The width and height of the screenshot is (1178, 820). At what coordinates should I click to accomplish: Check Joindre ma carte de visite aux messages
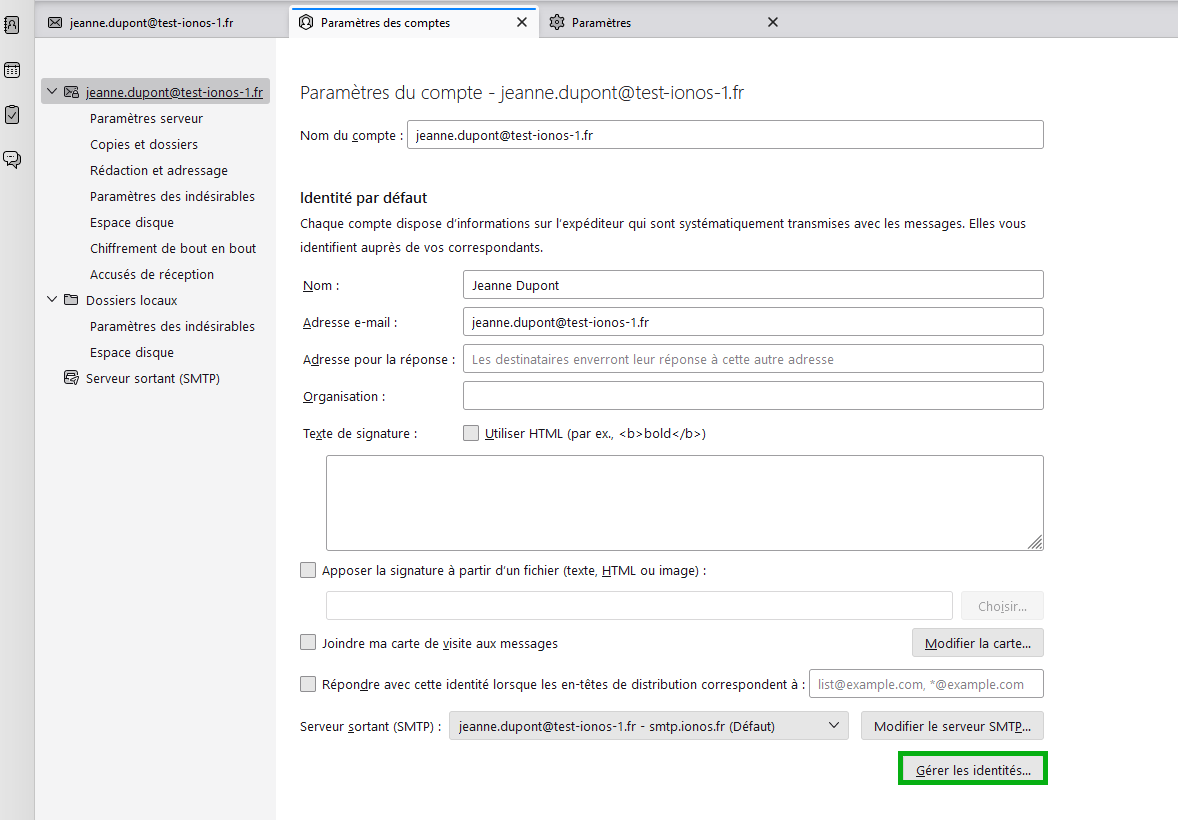308,643
